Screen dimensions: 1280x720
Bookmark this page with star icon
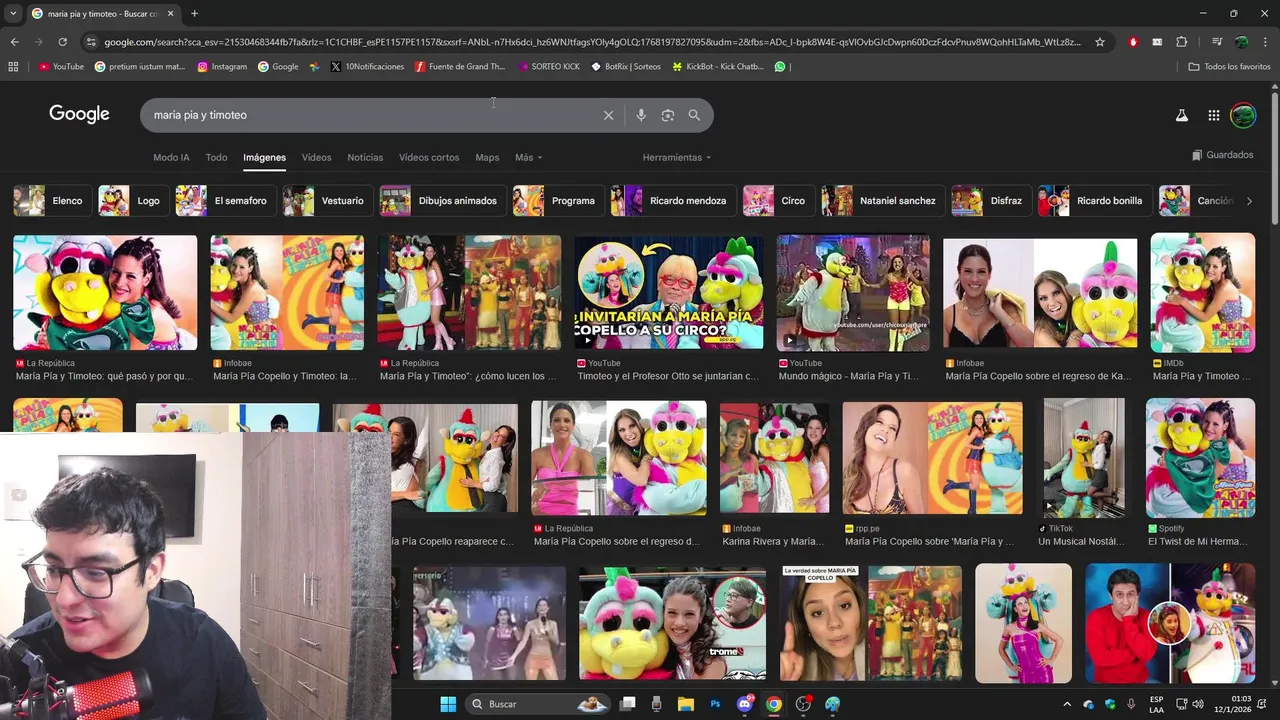1100,42
